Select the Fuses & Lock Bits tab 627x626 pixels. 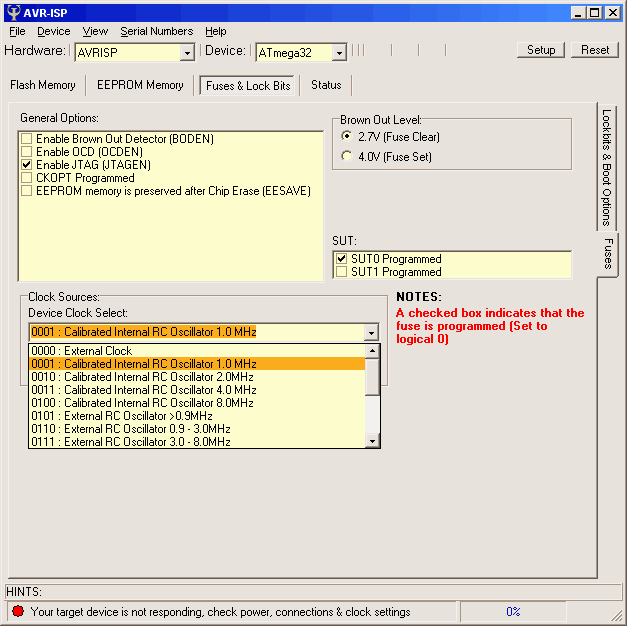(248, 86)
